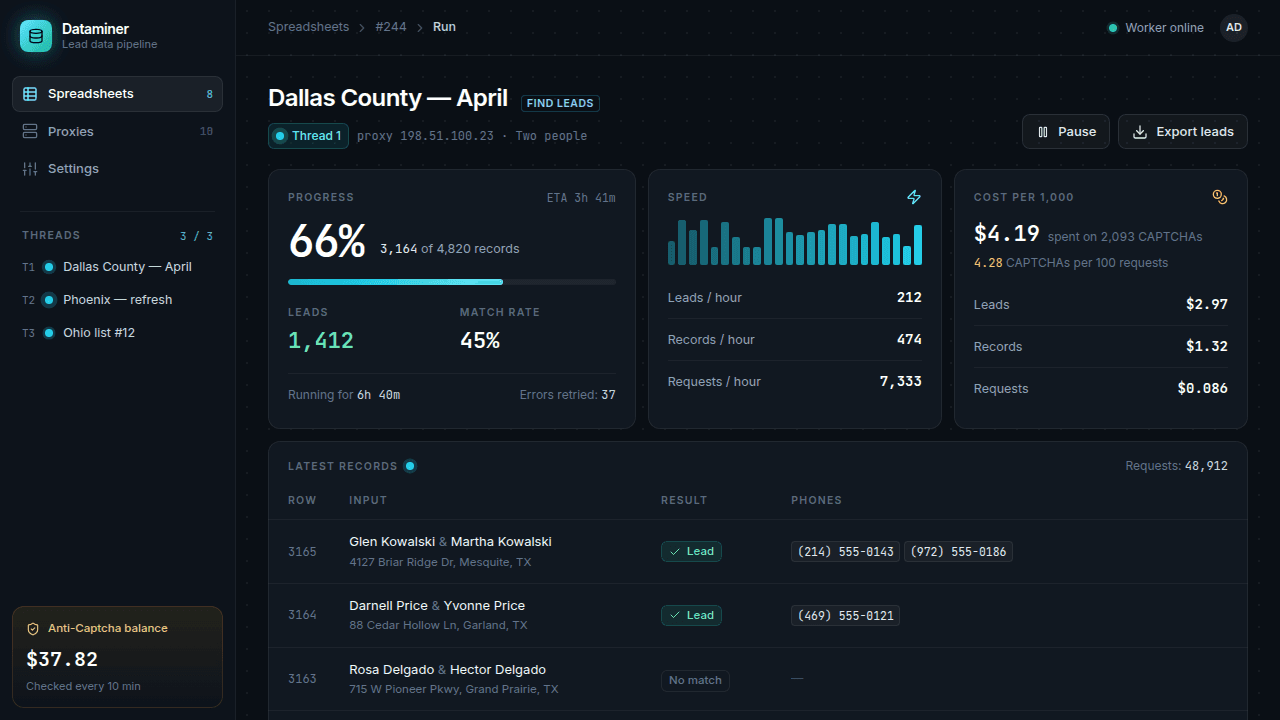Click the FIND LEADS tag

(560, 103)
